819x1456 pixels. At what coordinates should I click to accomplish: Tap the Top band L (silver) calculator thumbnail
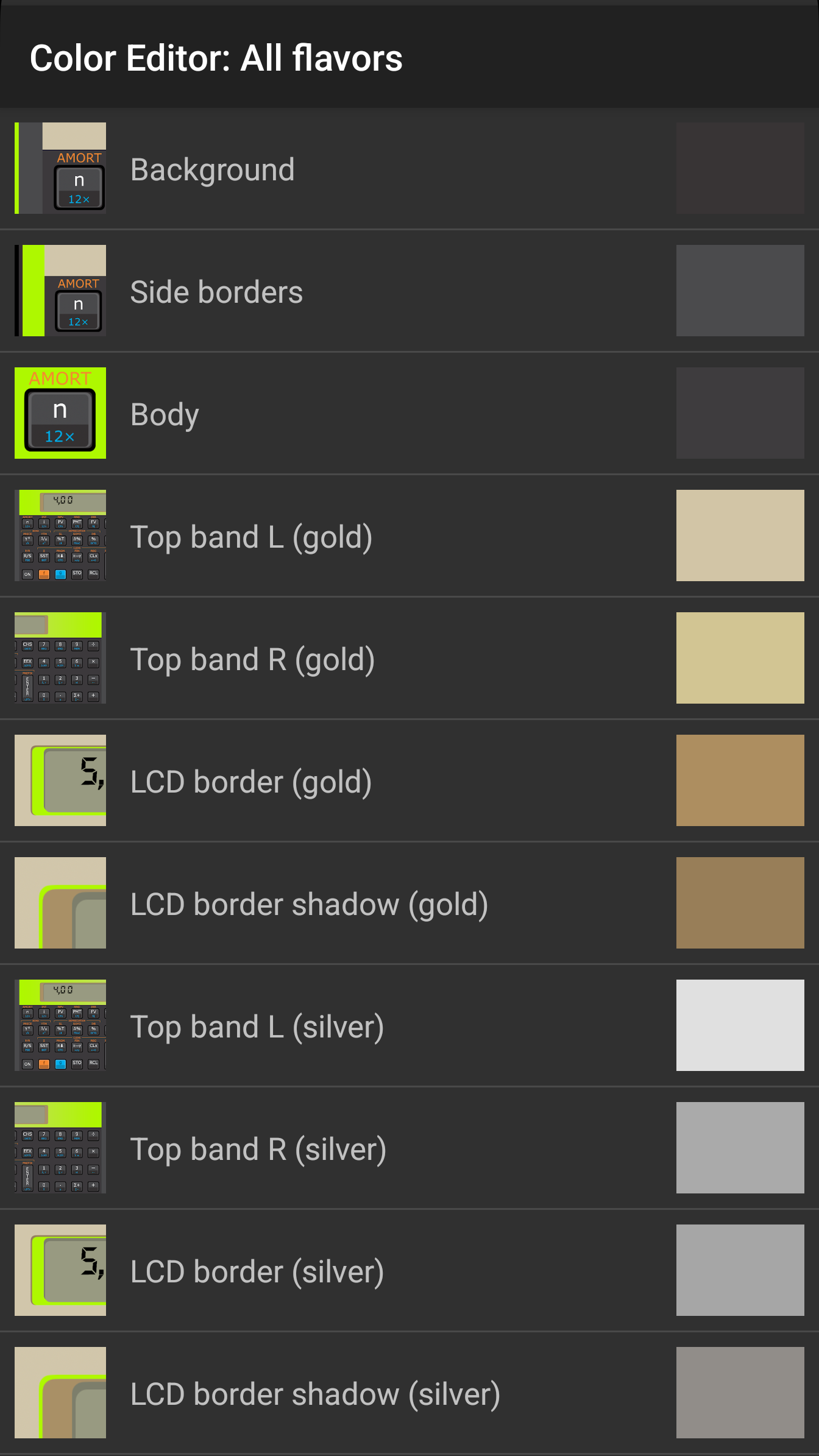[60, 1025]
